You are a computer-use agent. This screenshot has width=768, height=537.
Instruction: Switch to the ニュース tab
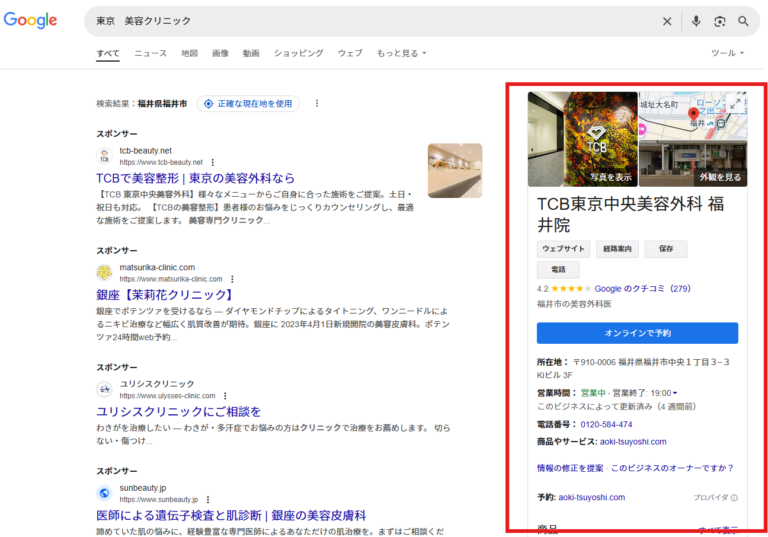coord(150,53)
